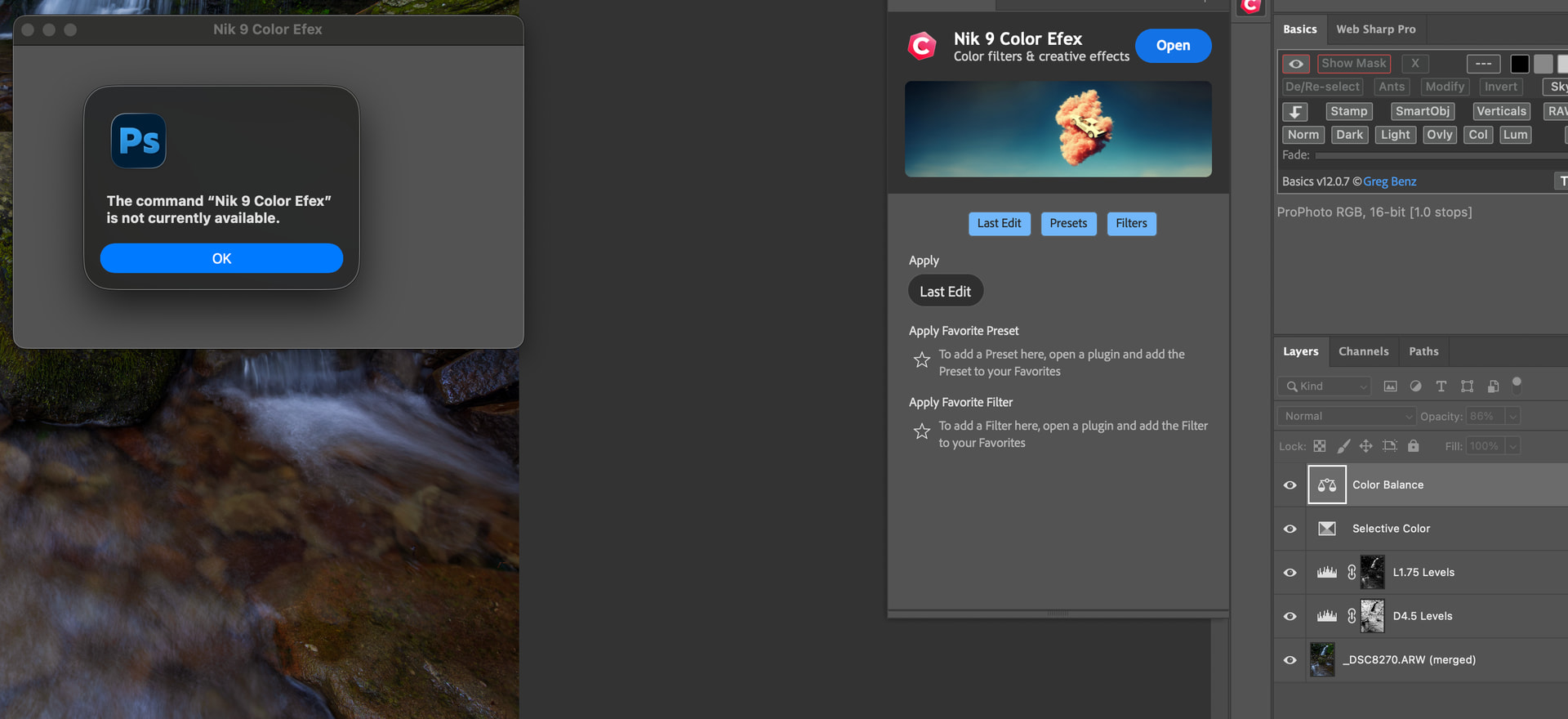Select the black color swatch
1568x719 pixels.
pyautogui.click(x=1520, y=64)
